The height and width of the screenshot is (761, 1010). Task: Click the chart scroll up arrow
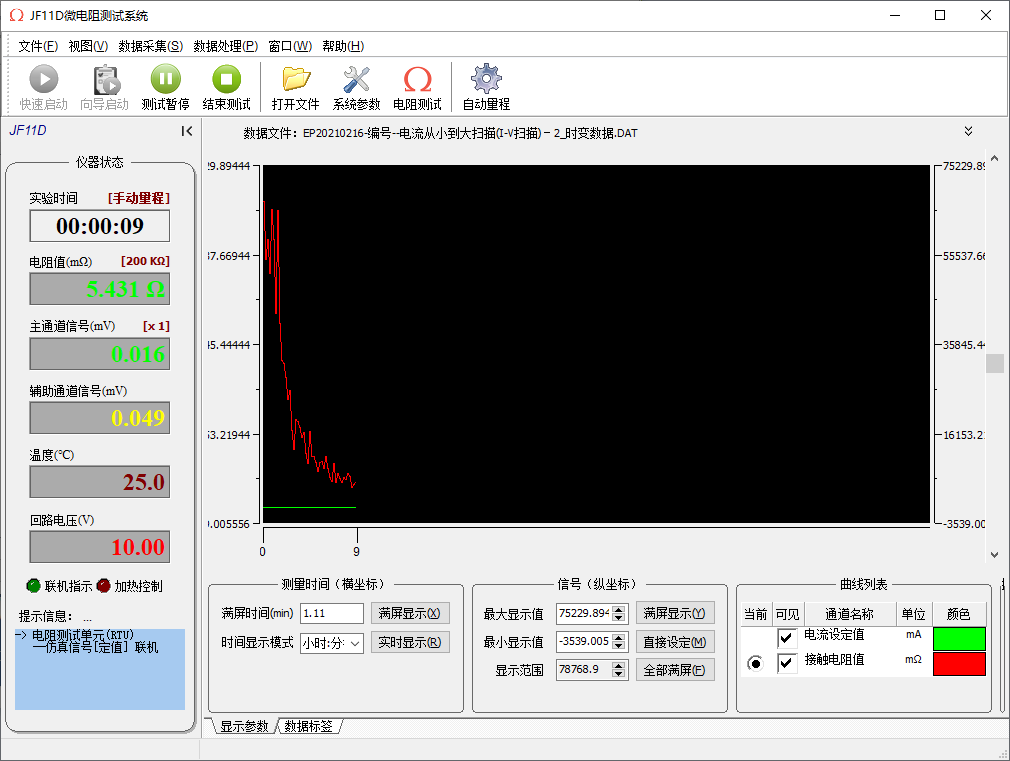(x=995, y=158)
